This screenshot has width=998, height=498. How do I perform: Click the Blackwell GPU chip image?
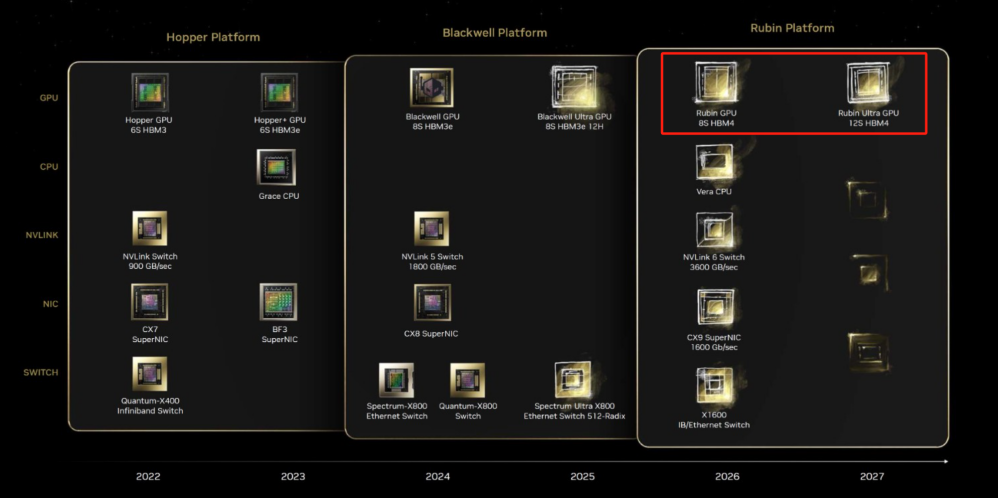431,88
